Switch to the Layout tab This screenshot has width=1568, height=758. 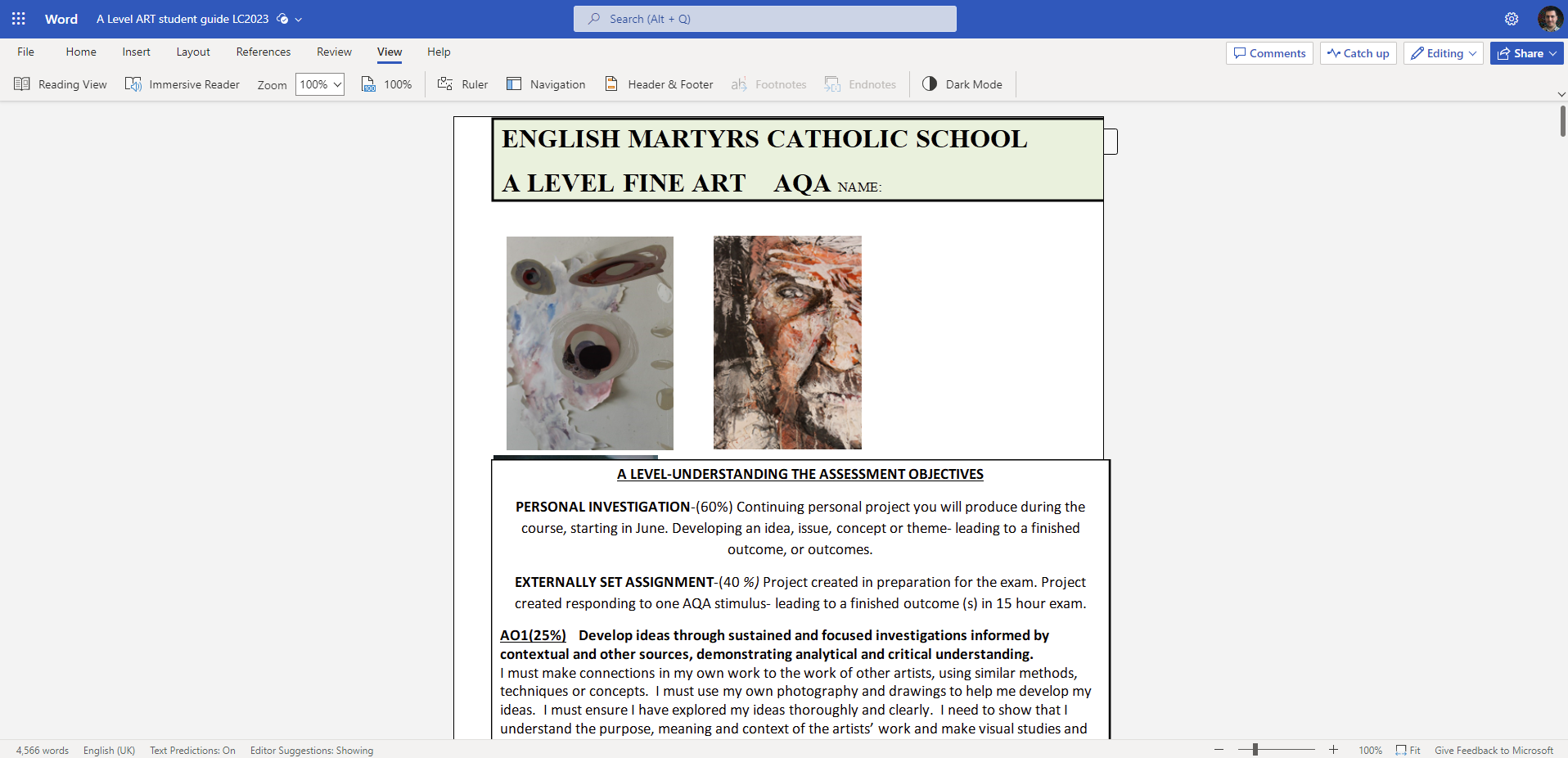193,52
